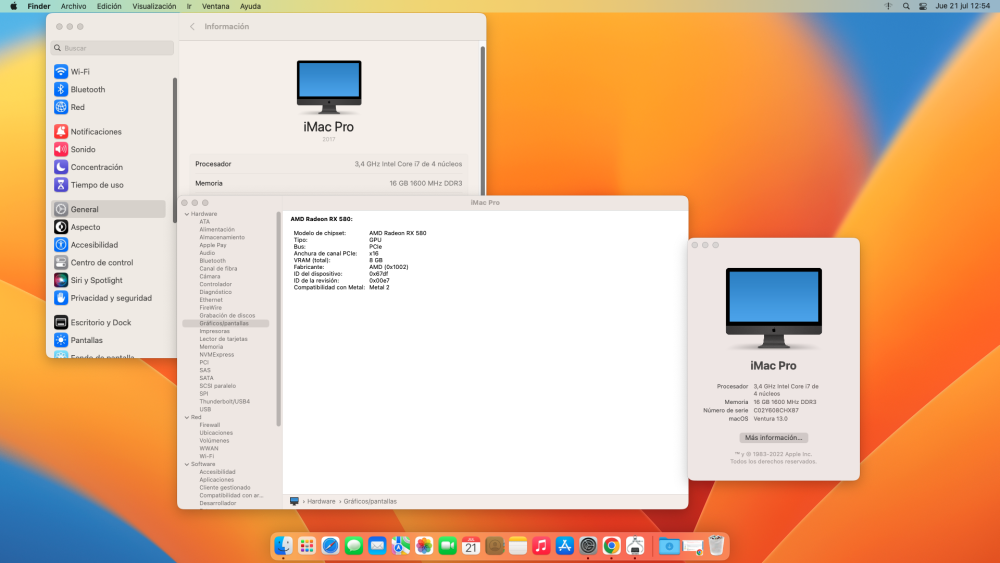
Task: Open Notes from the Dock
Action: coord(518,546)
